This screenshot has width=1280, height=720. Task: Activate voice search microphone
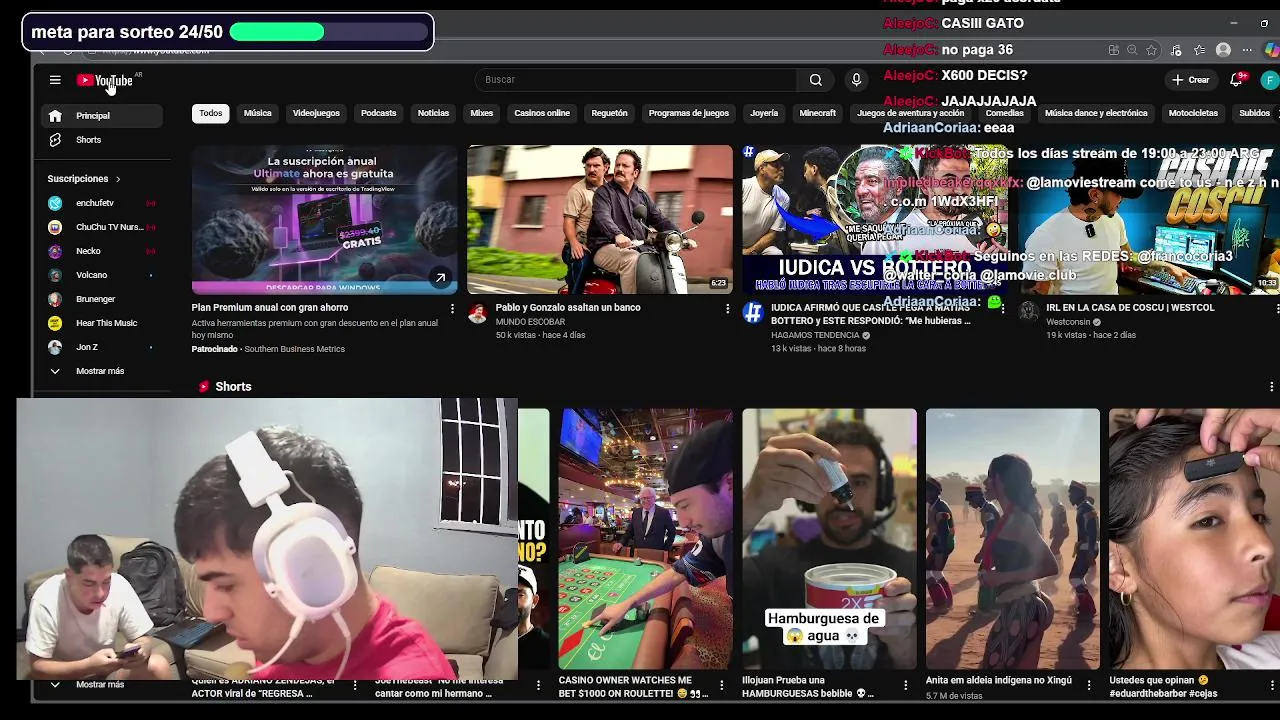pyautogui.click(x=856, y=80)
